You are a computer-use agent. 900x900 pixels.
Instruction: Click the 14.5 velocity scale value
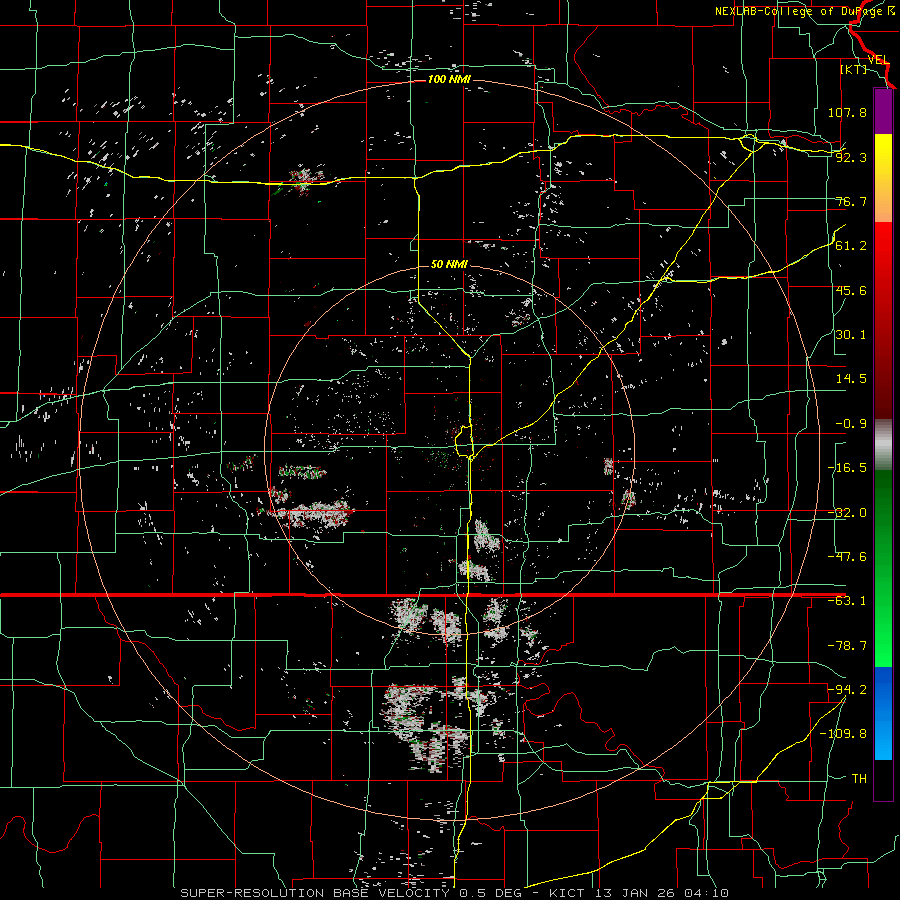point(851,379)
